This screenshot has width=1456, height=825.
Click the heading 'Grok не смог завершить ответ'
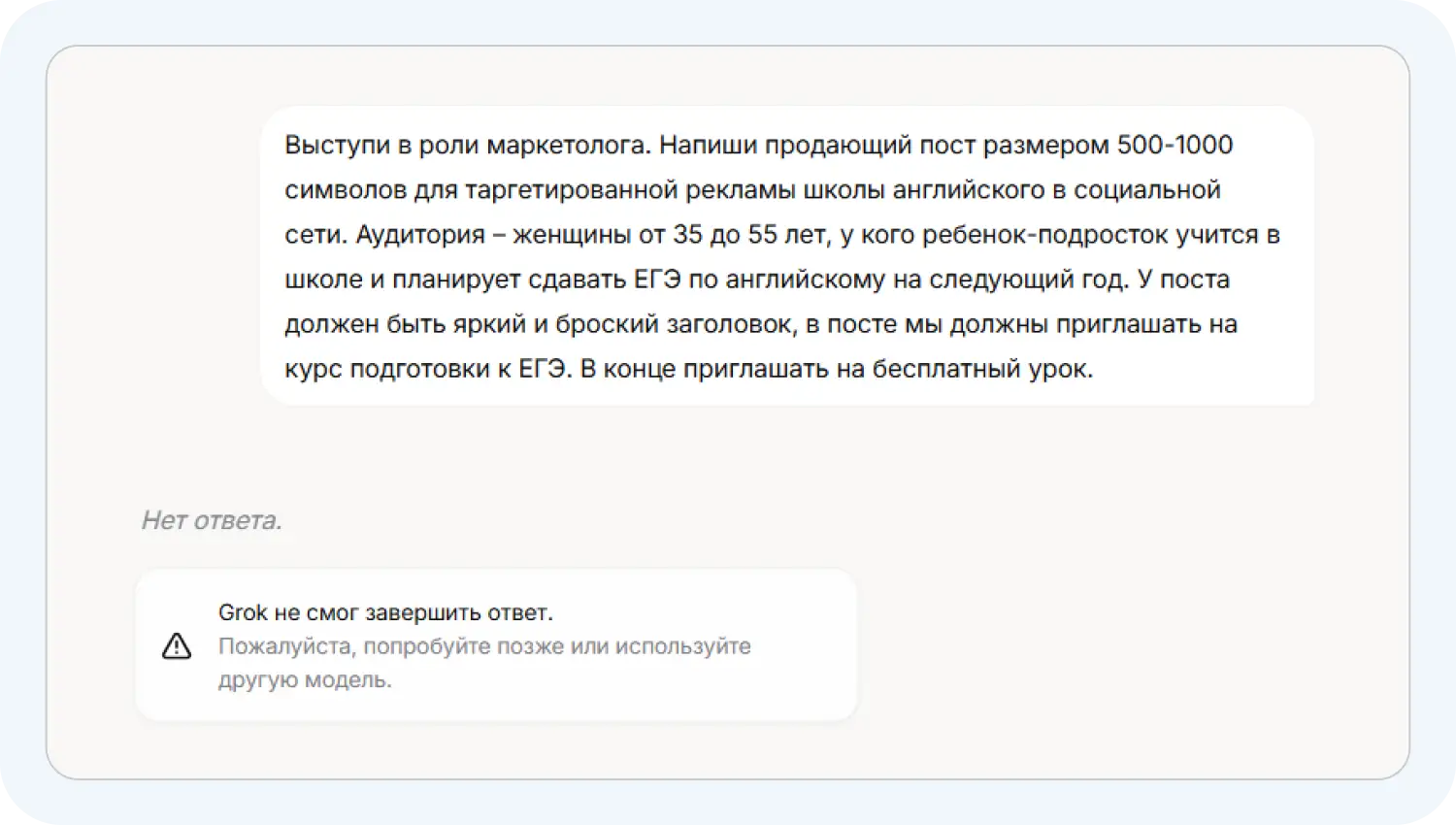(385, 612)
